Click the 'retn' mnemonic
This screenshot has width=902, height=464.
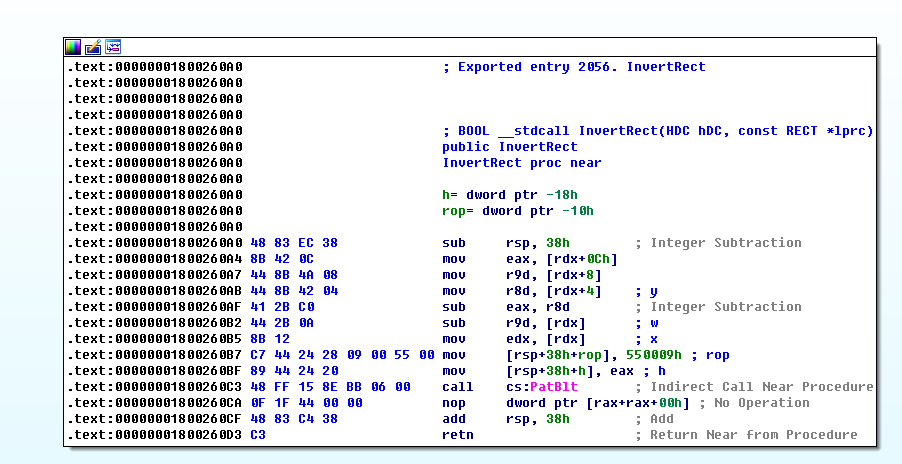458,435
